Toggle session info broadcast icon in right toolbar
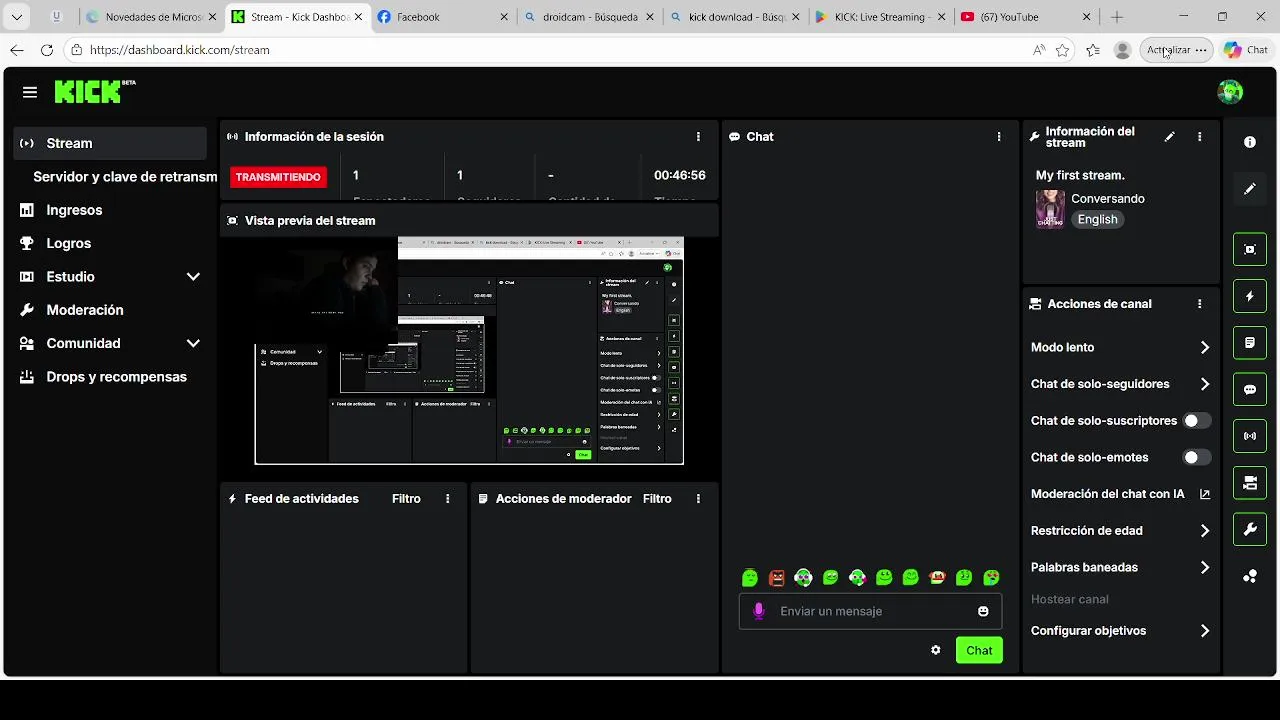The image size is (1280, 720). (x=1250, y=436)
